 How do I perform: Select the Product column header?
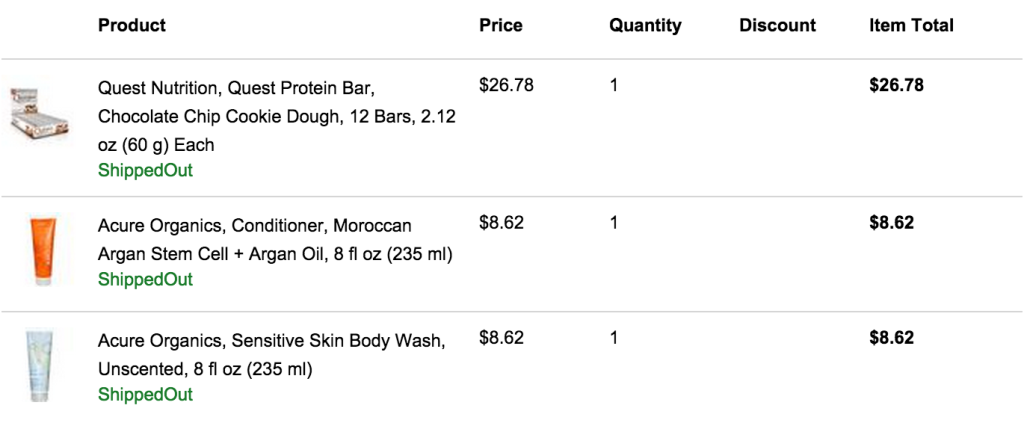tap(132, 25)
